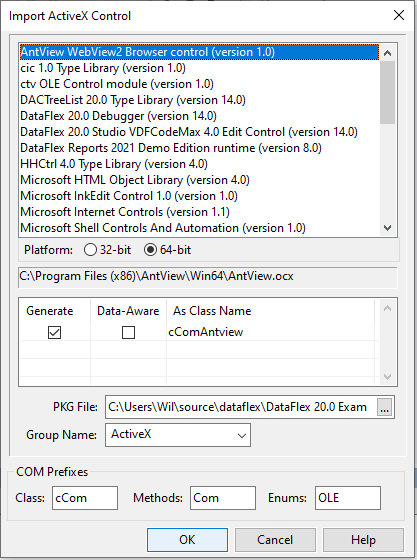This screenshot has width=417, height=560.
Task: Open Help for this dialog
Action: 363,540
